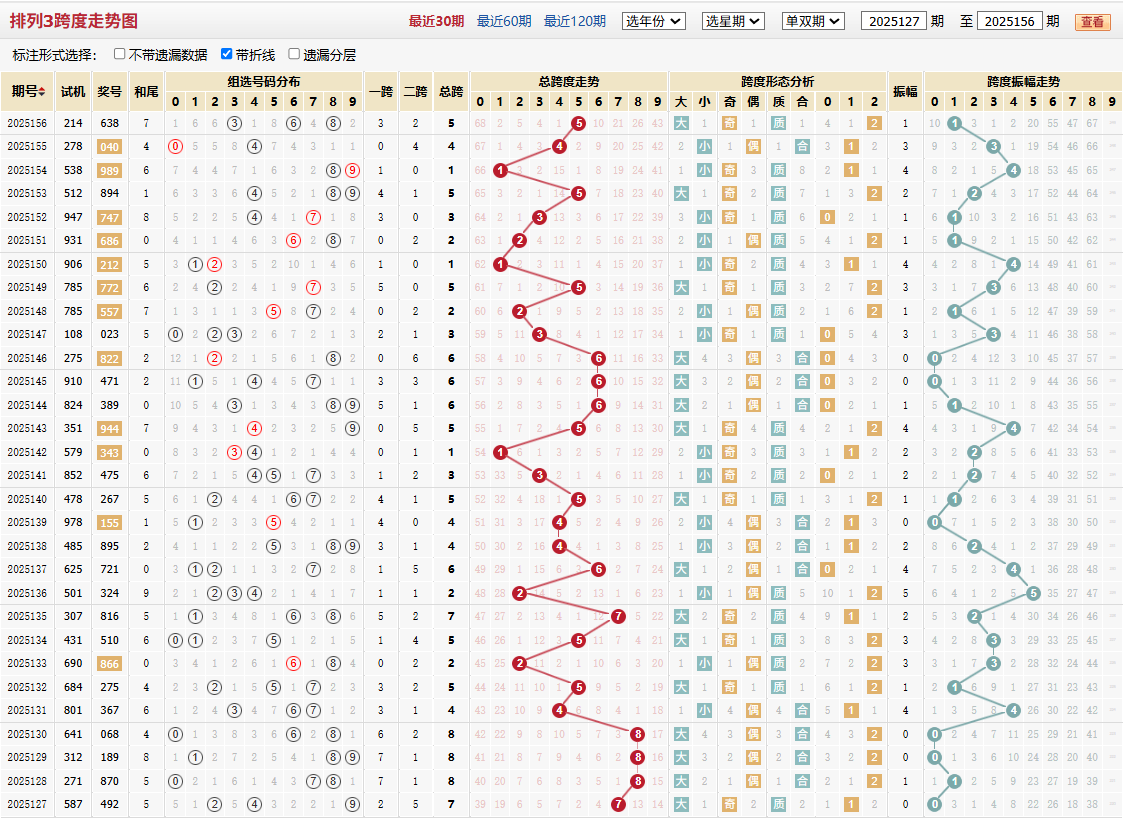Viewport: 1123px width, 819px height.
Task: Click trial number 214 in row 2025156
Action: point(73,123)
